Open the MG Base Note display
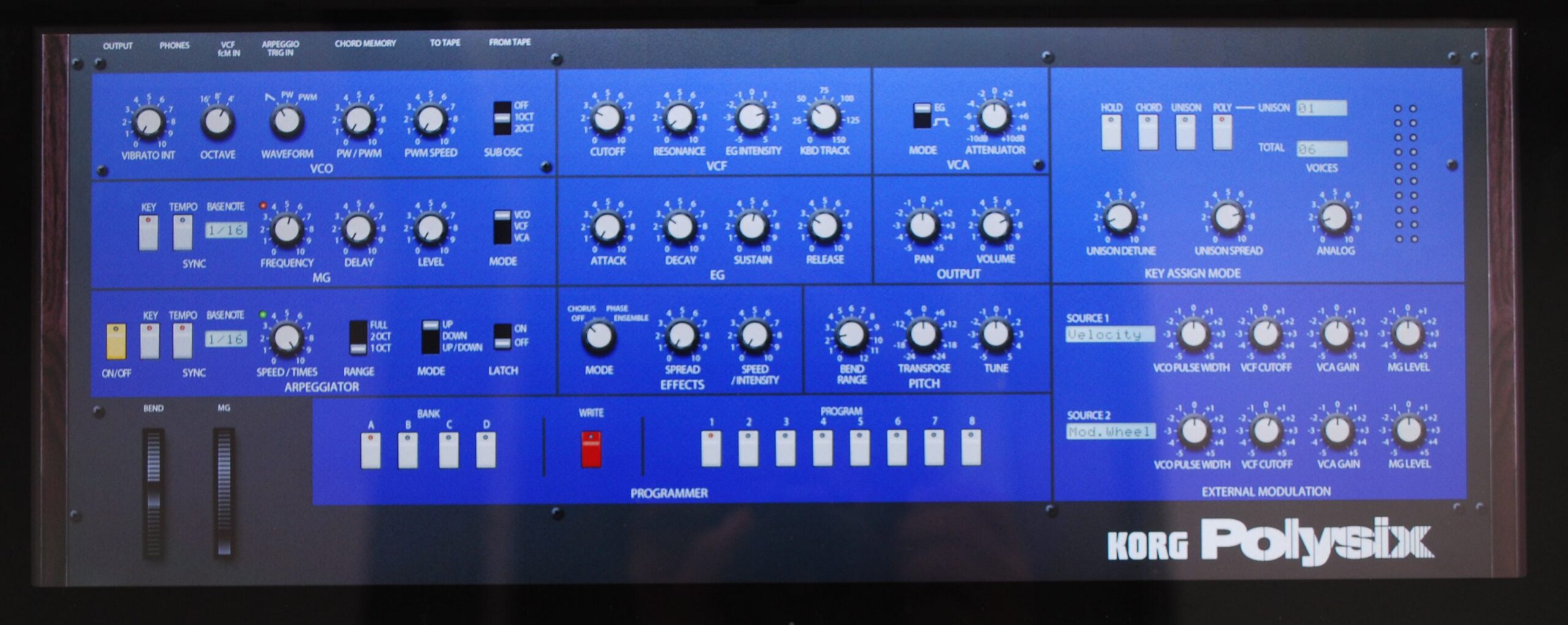This screenshot has height=625, width=1568. [226, 230]
